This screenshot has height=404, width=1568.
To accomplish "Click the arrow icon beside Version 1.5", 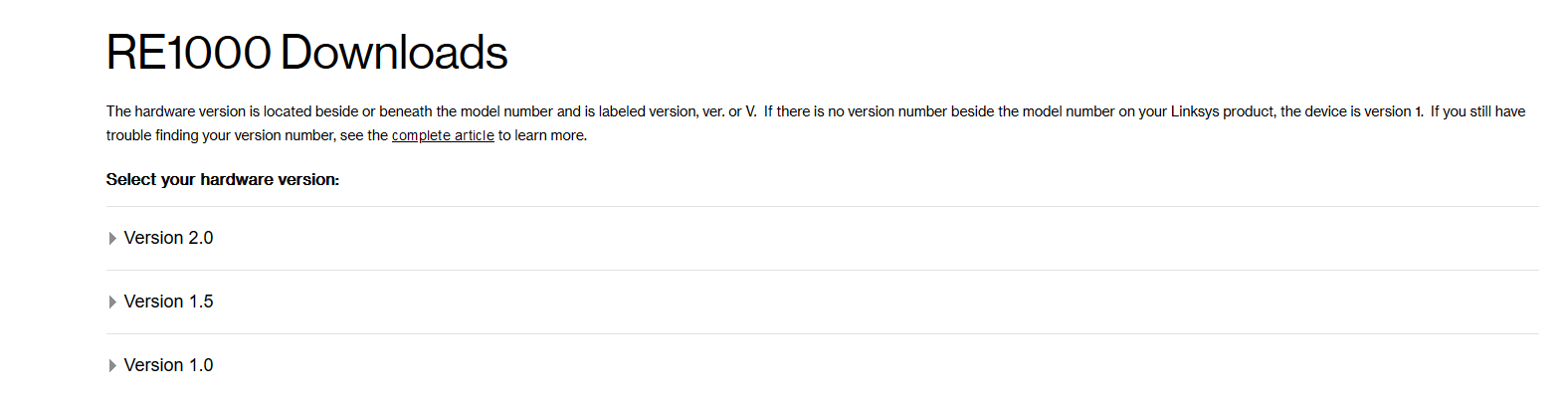I will click(x=112, y=303).
